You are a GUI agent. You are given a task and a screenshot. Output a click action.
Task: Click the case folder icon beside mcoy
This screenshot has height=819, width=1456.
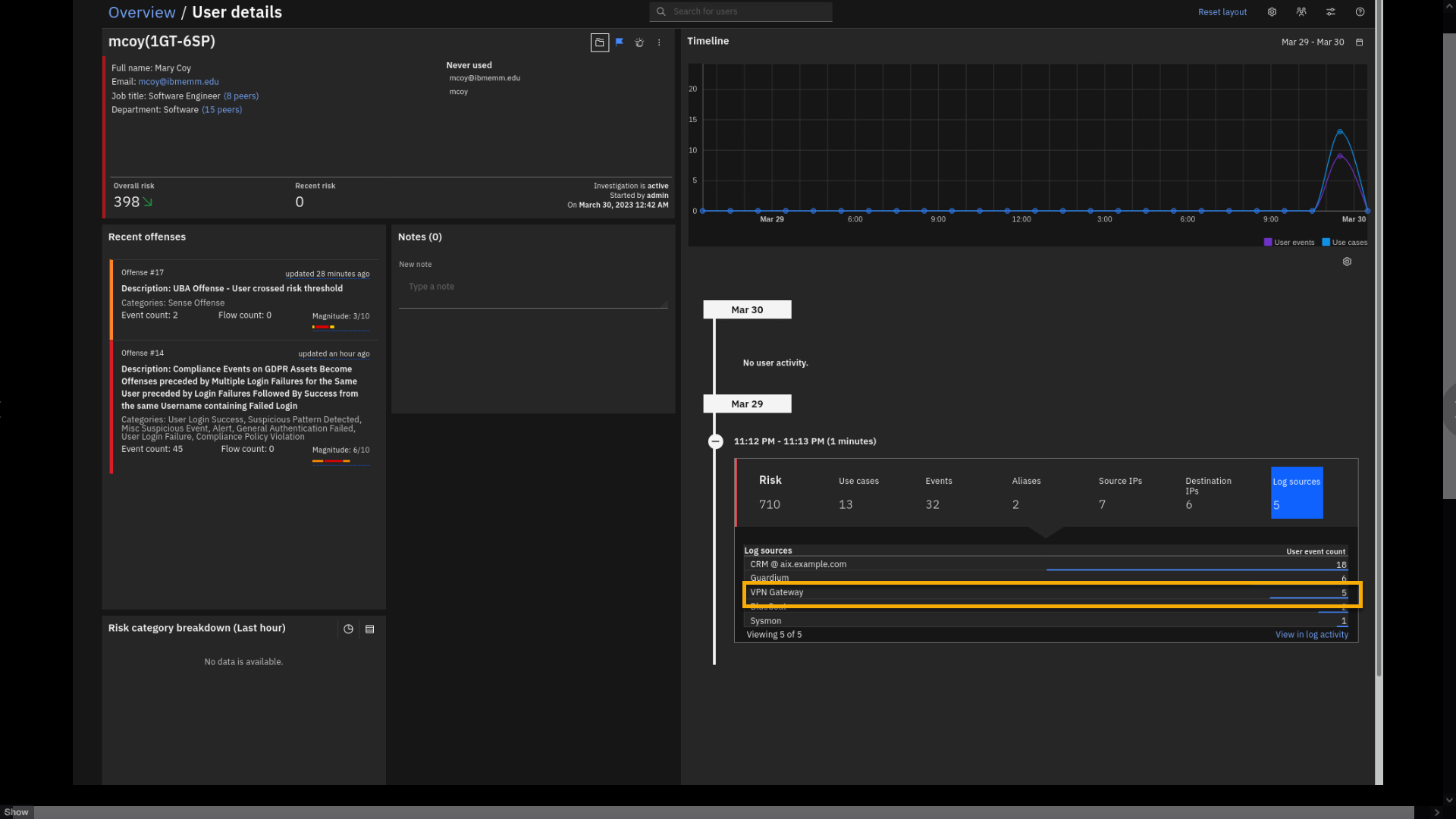click(x=599, y=42)
